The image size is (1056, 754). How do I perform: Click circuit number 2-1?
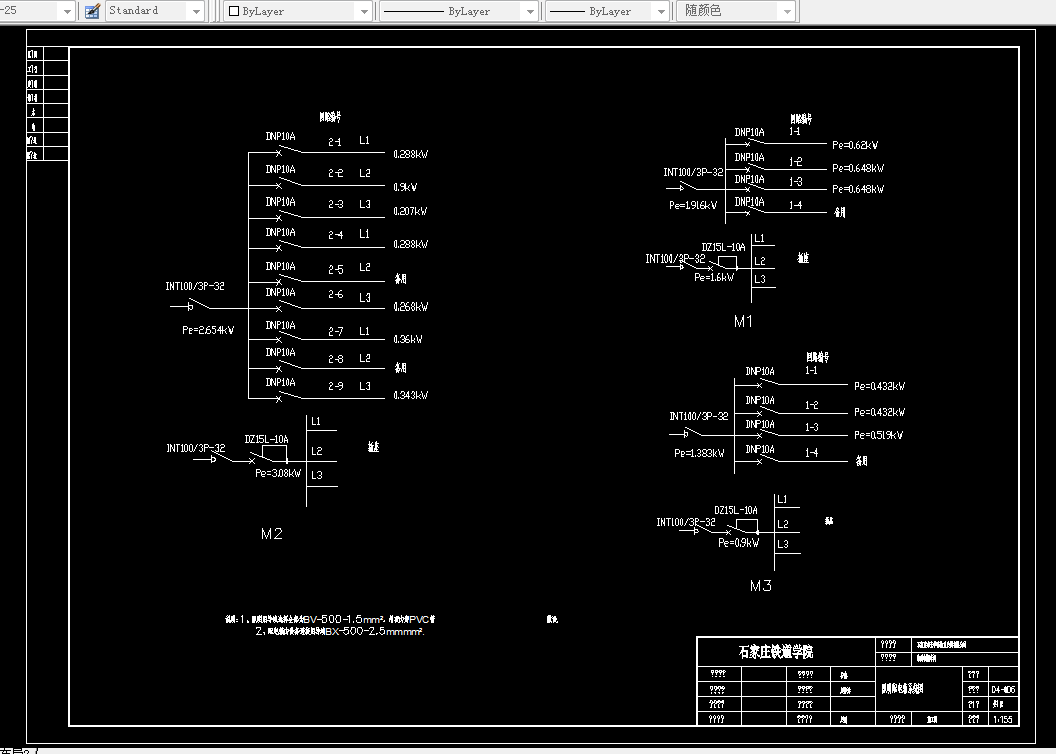[x=335, y=142]
